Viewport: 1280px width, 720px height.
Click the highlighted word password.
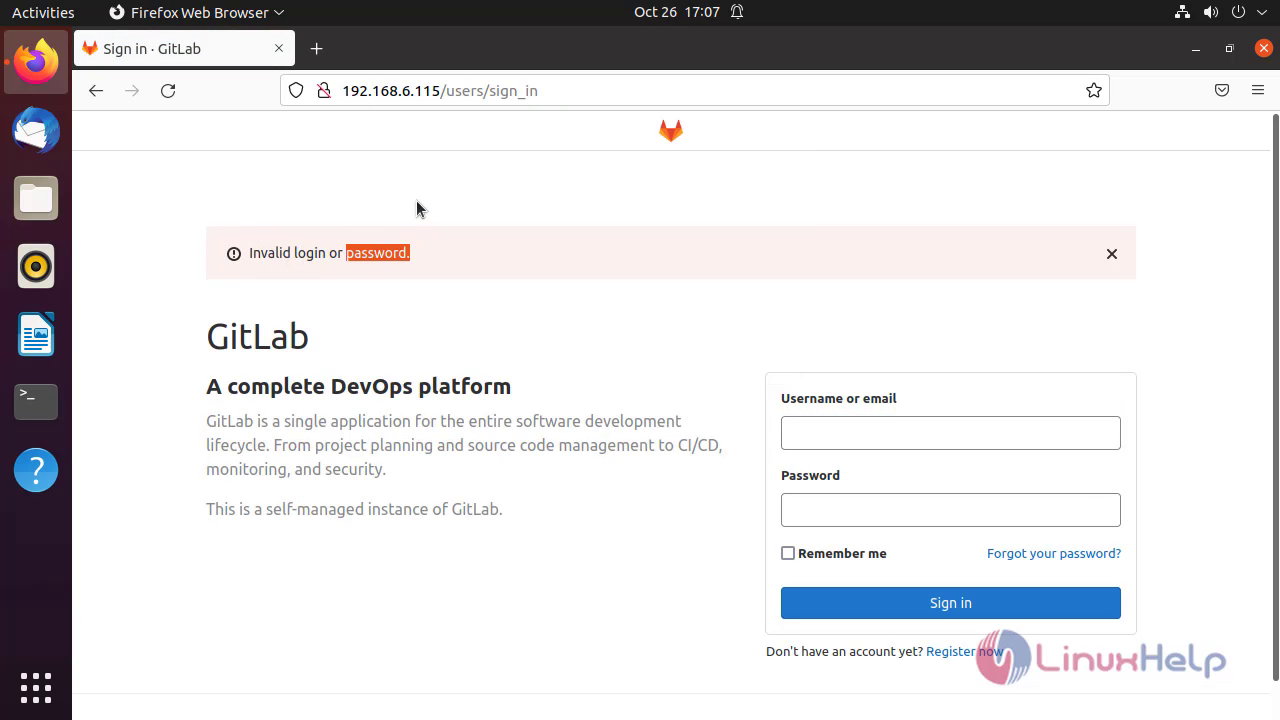[x=378, y=253]
